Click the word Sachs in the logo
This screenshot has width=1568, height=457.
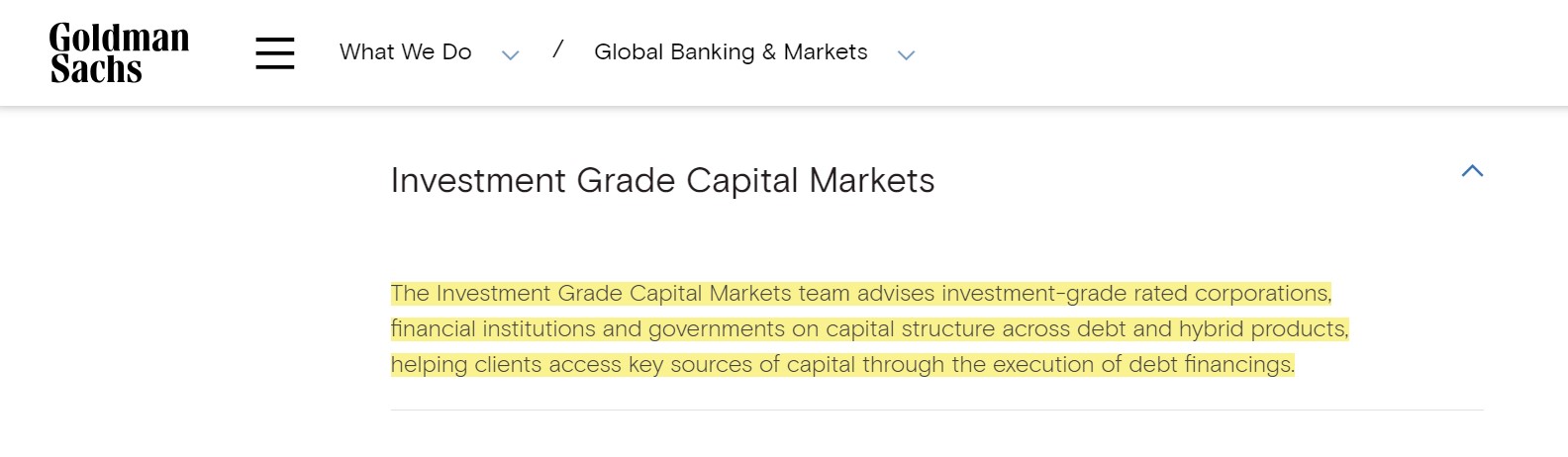click(96, 69)
